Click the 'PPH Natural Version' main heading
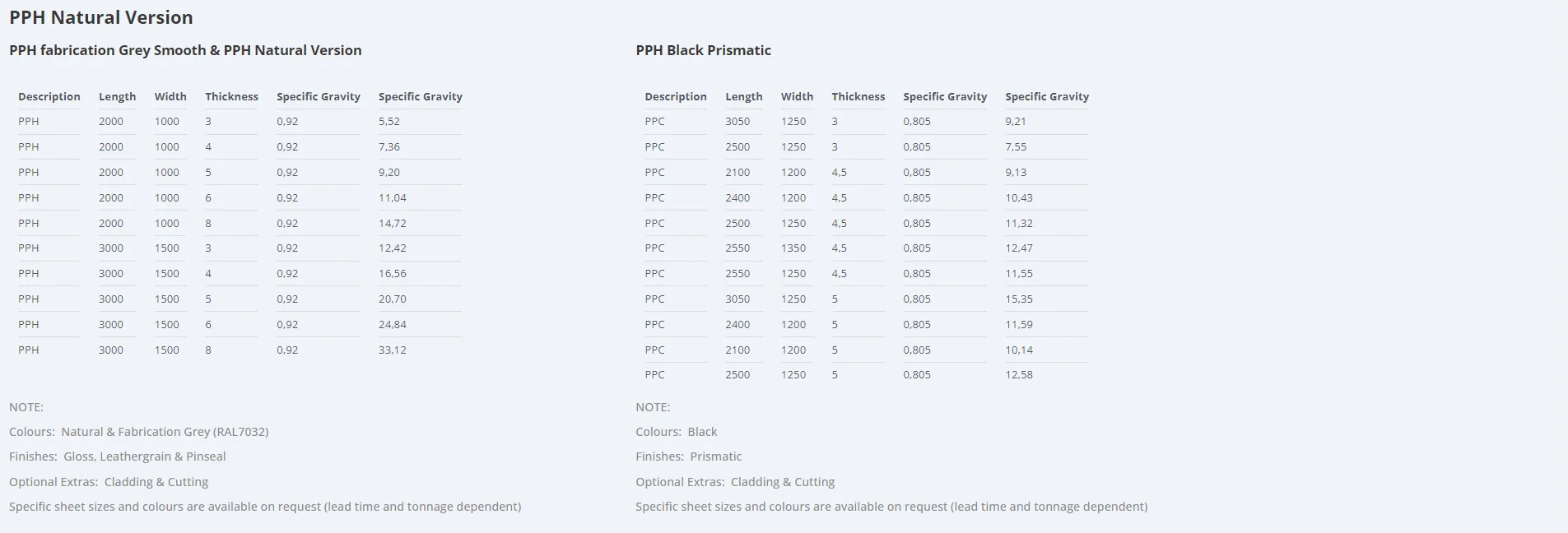Image resolution: width=1568 pixels, height=533 pixels. [101, 17]
